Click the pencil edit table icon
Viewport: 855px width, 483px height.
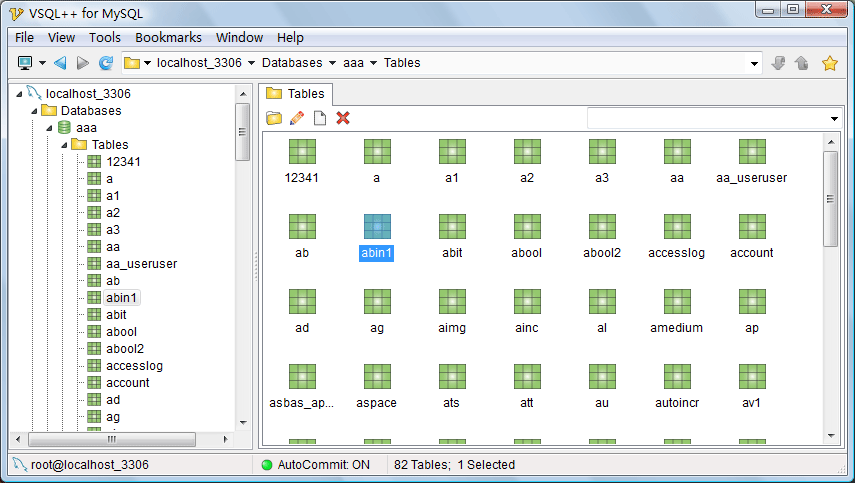296,118
